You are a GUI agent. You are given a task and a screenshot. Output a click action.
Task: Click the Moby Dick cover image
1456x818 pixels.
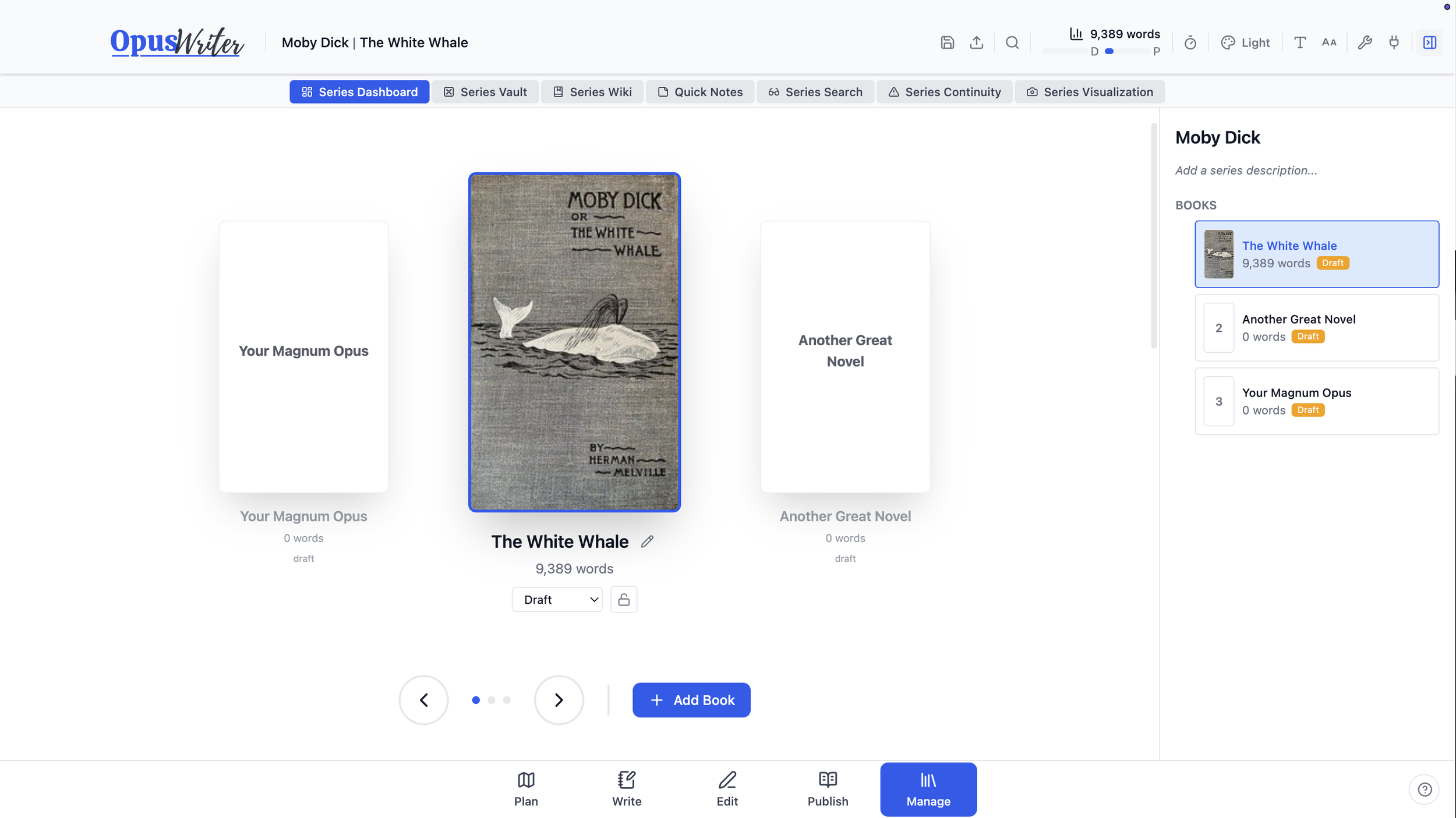point(574,342)
